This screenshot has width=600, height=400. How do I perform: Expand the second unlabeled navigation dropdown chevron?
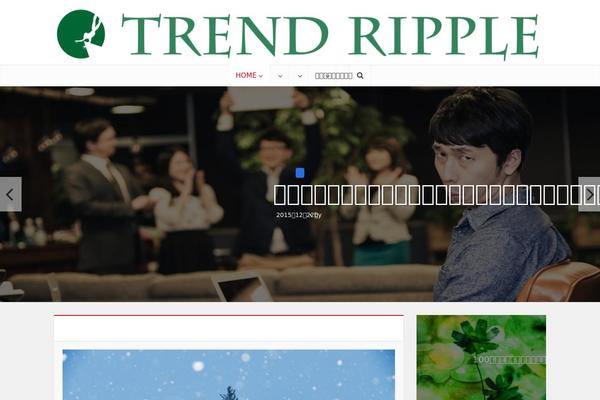coord(280,76)
